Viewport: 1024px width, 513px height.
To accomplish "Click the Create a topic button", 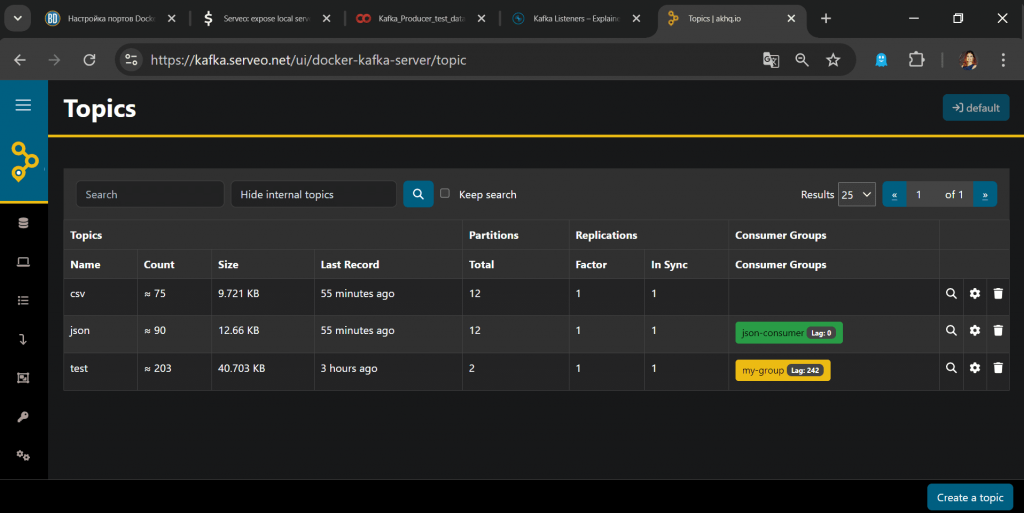I will coord(970,497).
